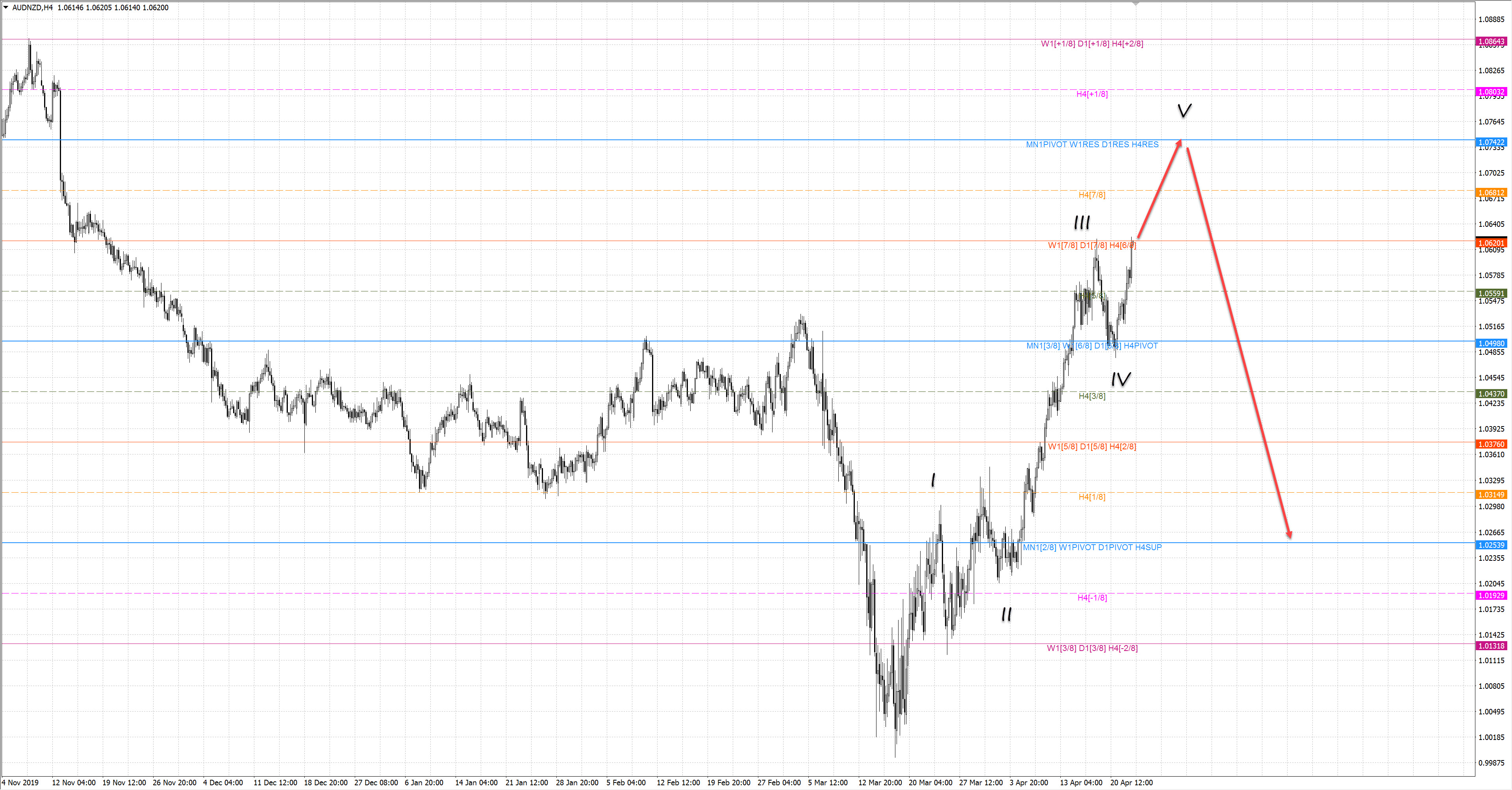Select the H4[+1/8] level label
The height and width of the screenshot is (790, 1512).
tap(1092, 94)
